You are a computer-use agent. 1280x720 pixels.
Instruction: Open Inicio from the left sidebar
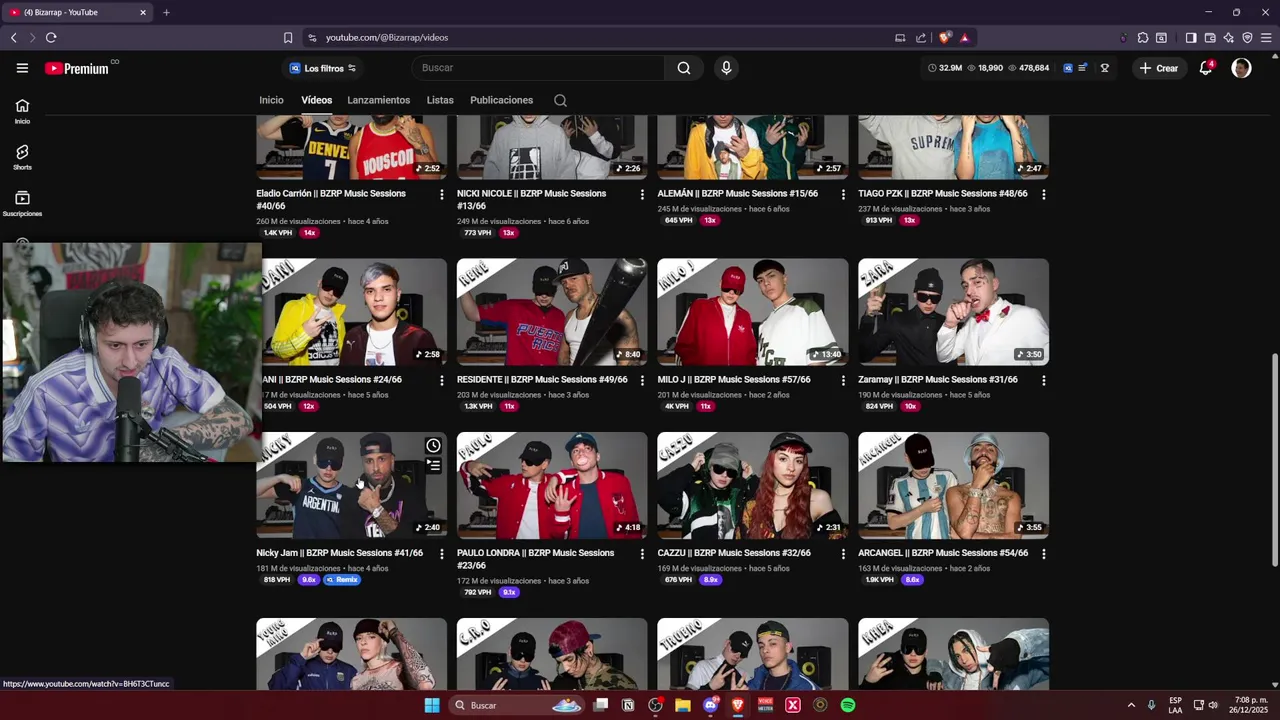point(22,111)
